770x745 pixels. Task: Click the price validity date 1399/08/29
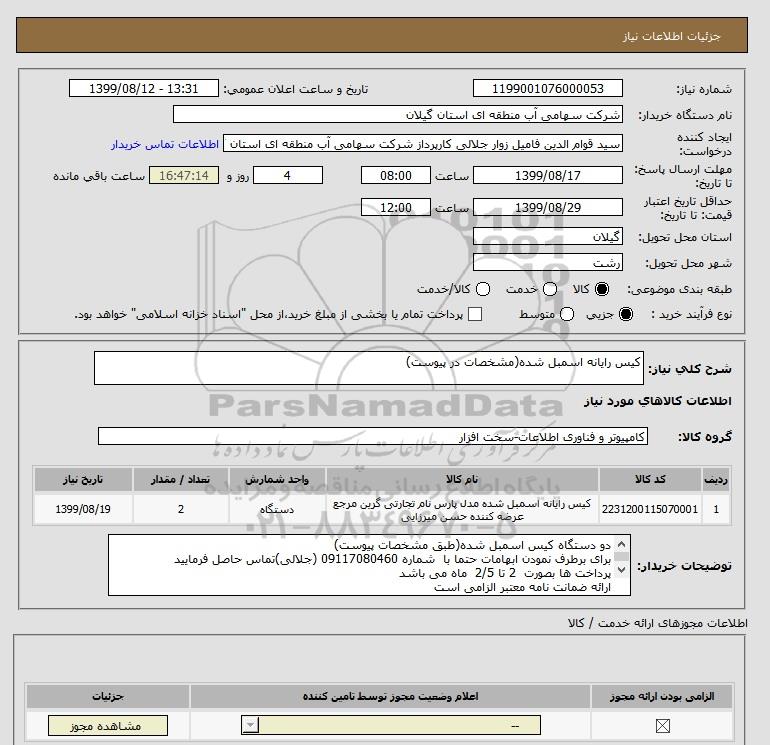[x=548, y=207]
